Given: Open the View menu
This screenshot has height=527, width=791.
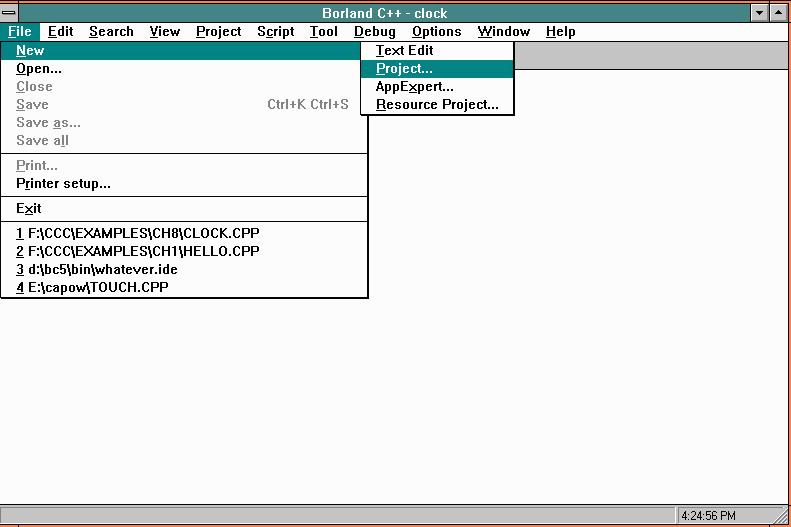Looking at the screenshot, I should point(164,32).
